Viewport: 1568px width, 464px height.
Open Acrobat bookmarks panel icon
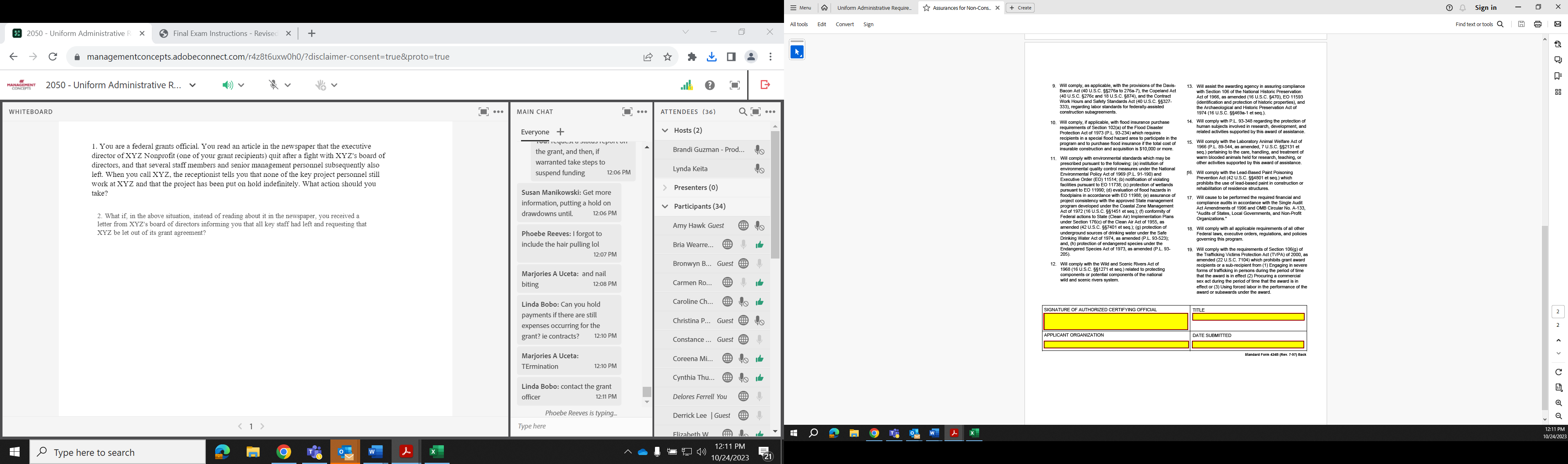coord(1558,76)
